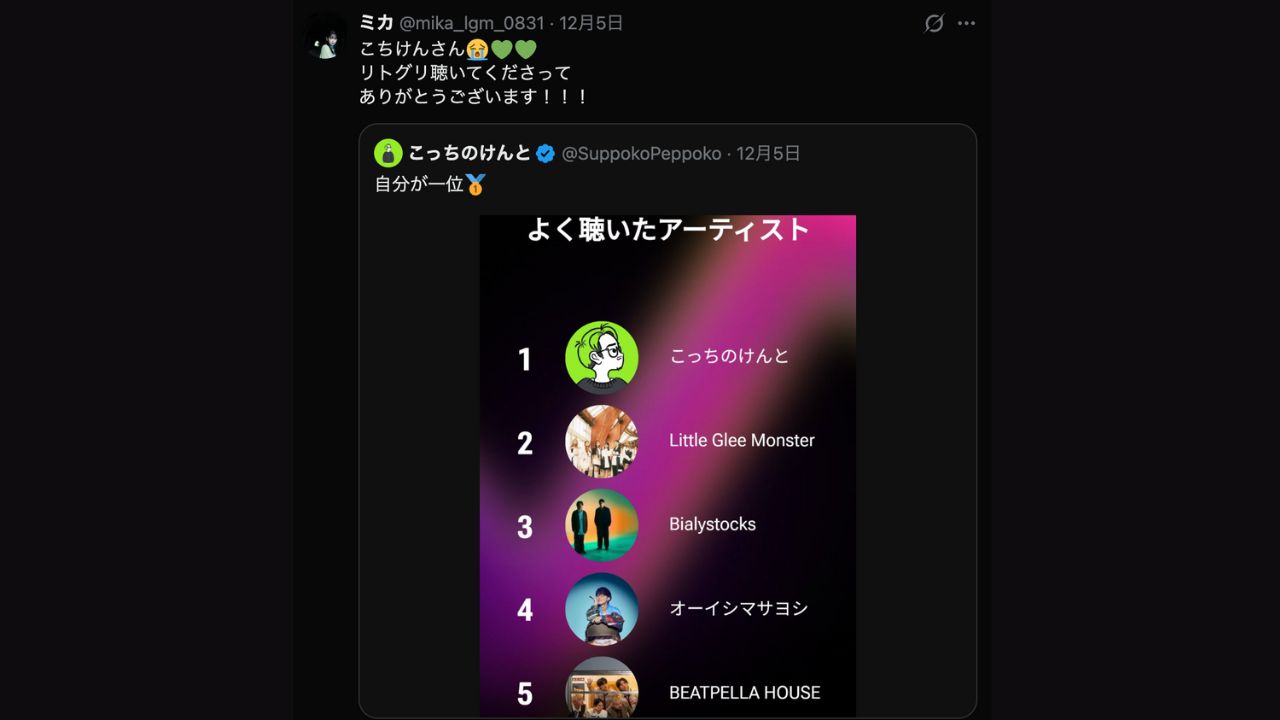Open the three-dot more options menu

coord(966,23)
